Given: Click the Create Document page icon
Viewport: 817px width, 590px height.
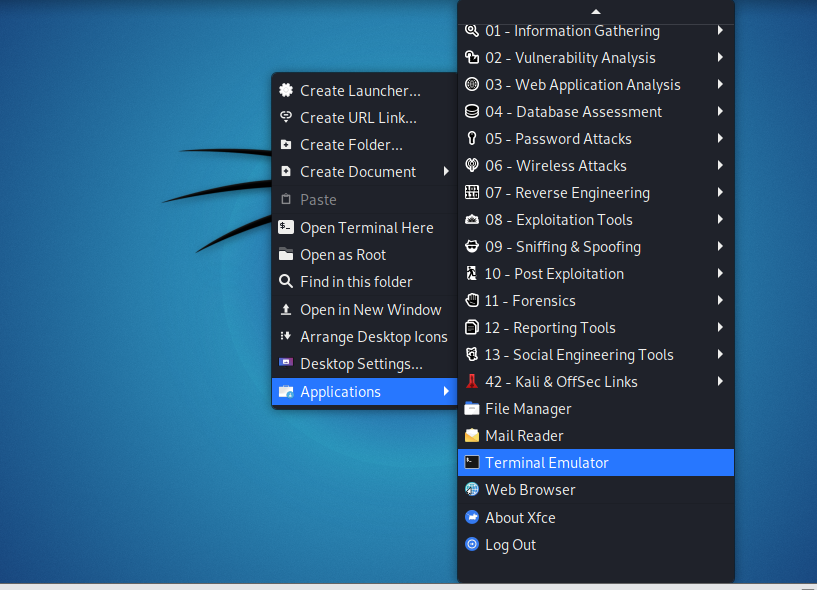Looking at the screenshot, I should tap(286, 171).
